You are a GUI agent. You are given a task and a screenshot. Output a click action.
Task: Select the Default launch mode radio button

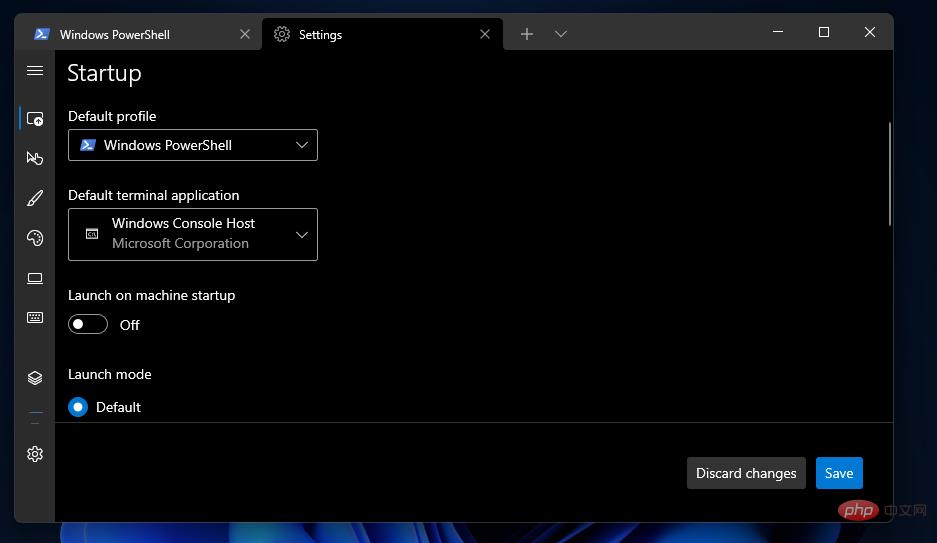78,407
